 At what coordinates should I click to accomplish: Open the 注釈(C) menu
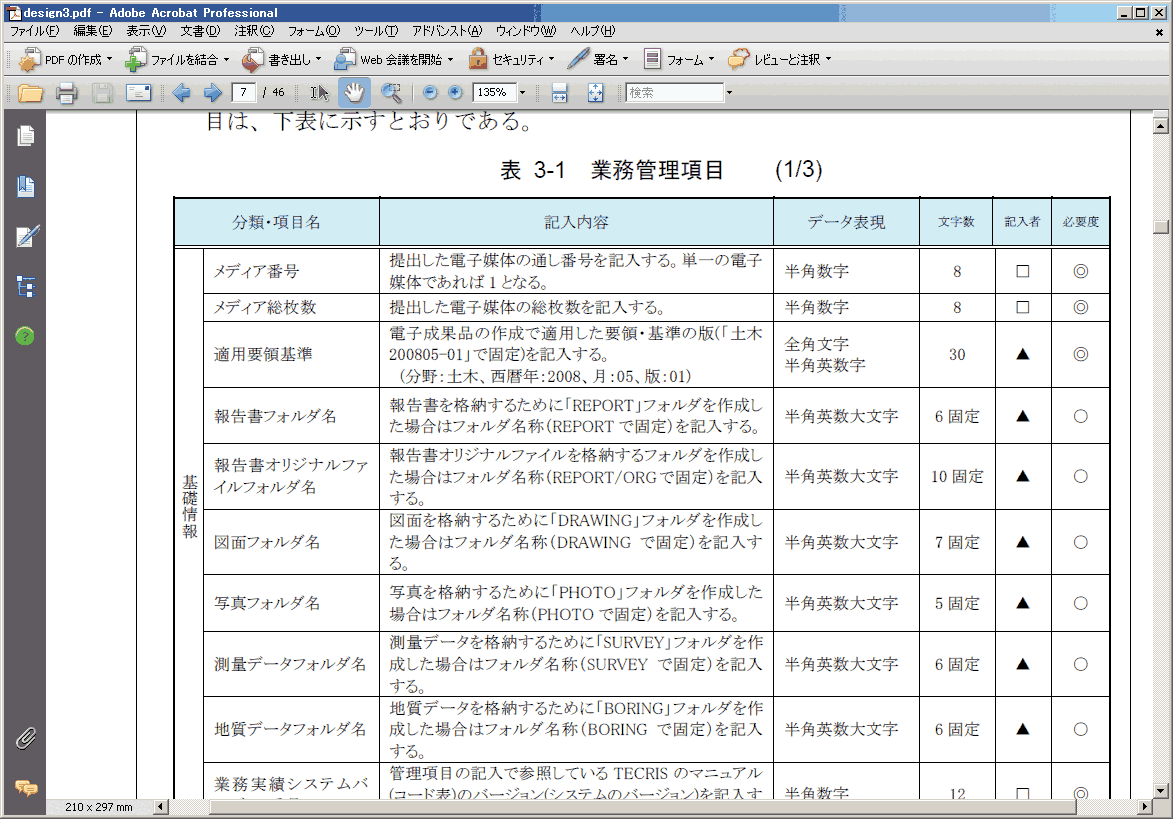coord(254,31)
